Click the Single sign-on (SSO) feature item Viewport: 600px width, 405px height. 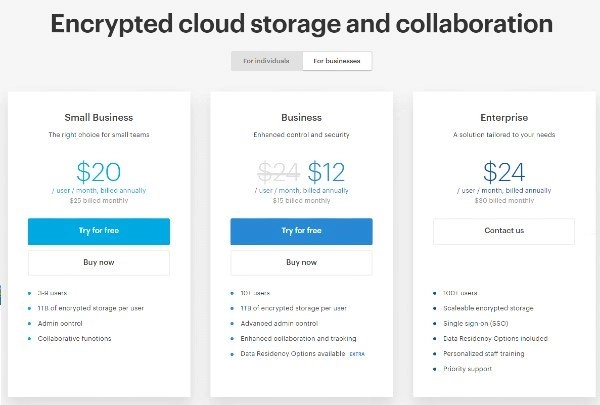tap(476, 323)
